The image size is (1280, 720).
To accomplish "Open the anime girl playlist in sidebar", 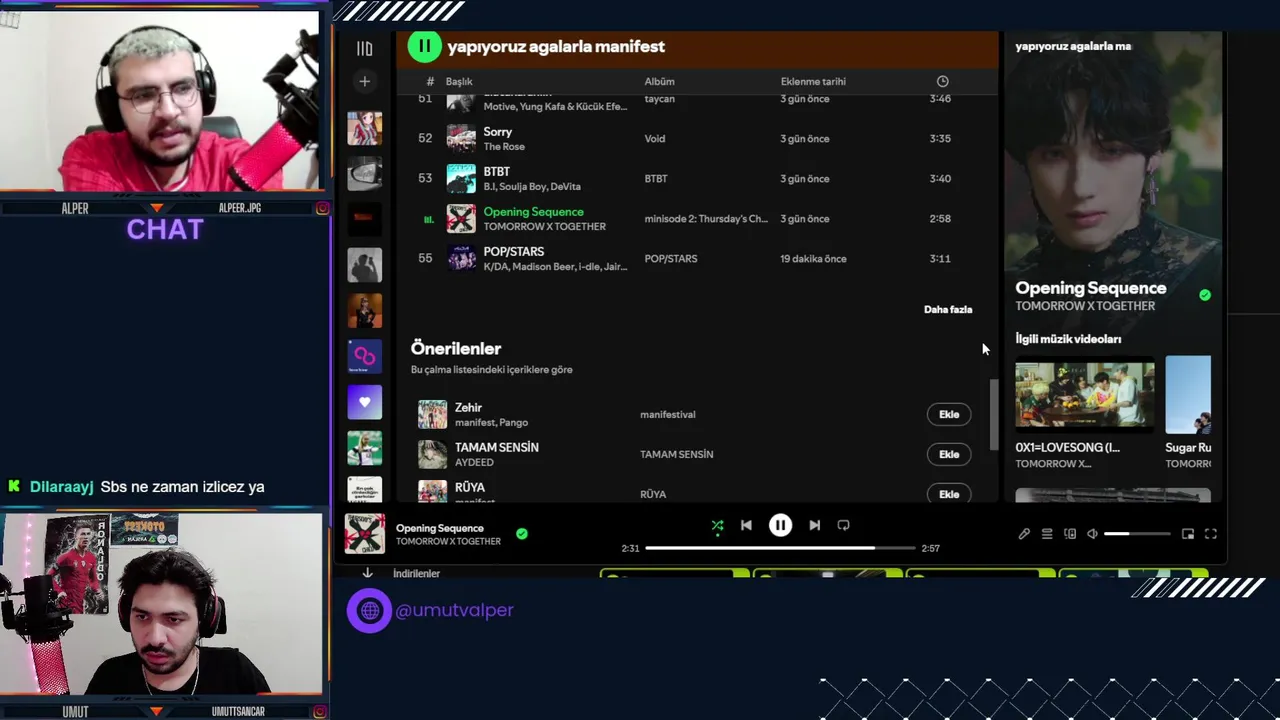I will coord(364,128).
